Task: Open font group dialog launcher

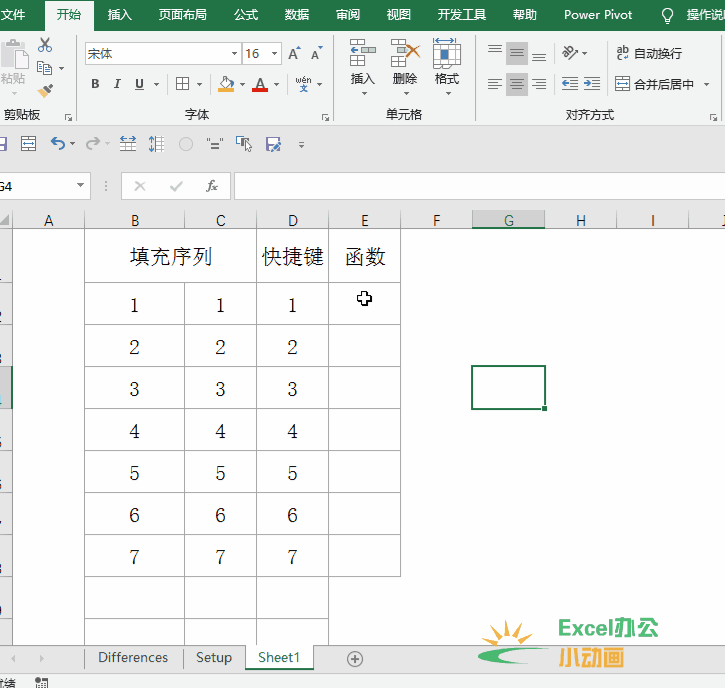Action: tap(325, 117)
